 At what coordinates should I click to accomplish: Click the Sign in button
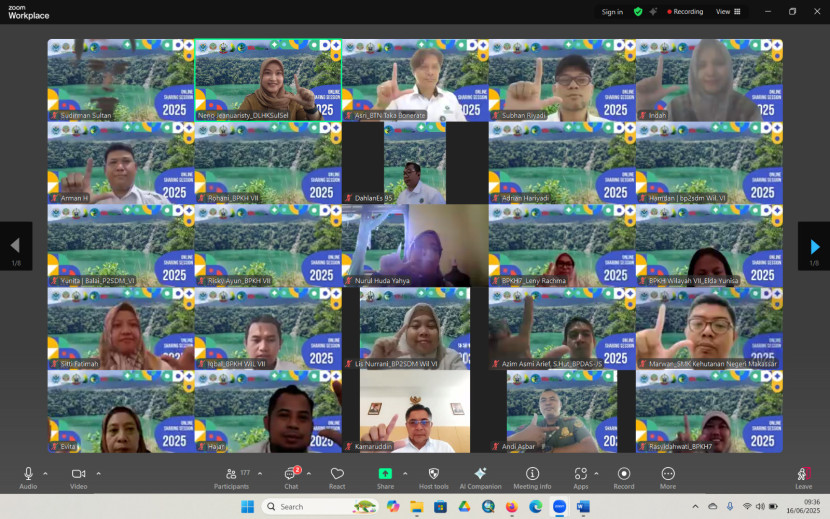coord(612,12)
